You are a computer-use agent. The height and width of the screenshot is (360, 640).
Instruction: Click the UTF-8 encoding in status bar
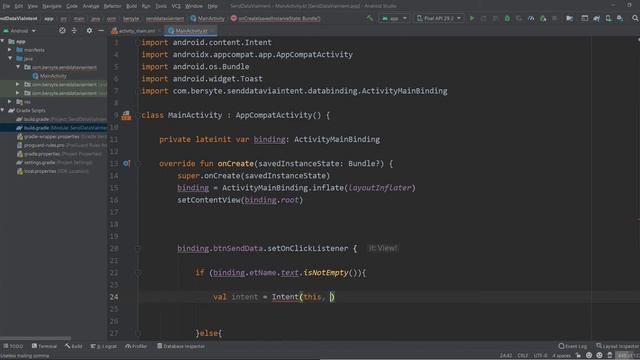tap(540, 356)
